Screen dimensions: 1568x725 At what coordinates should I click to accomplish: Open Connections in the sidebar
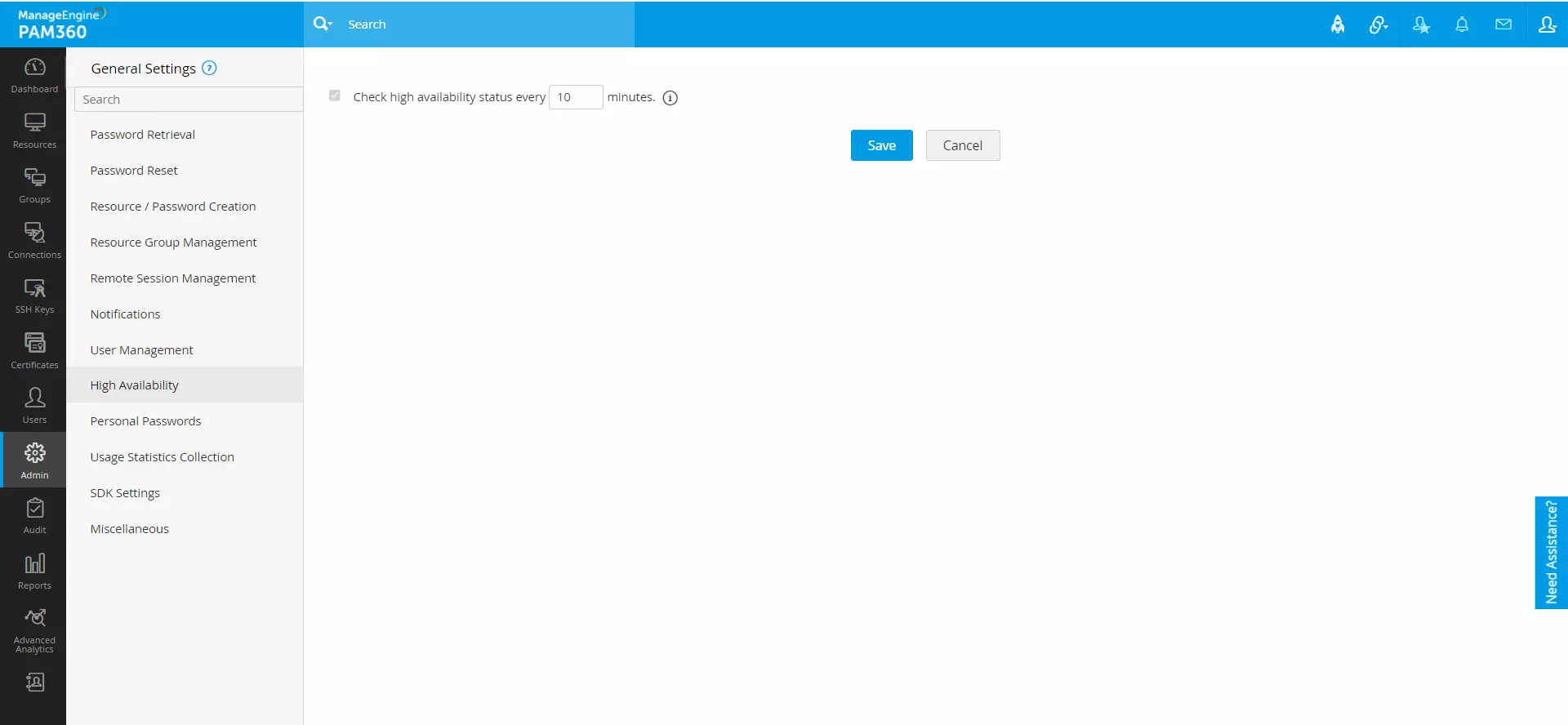click(x=34, y=241)
